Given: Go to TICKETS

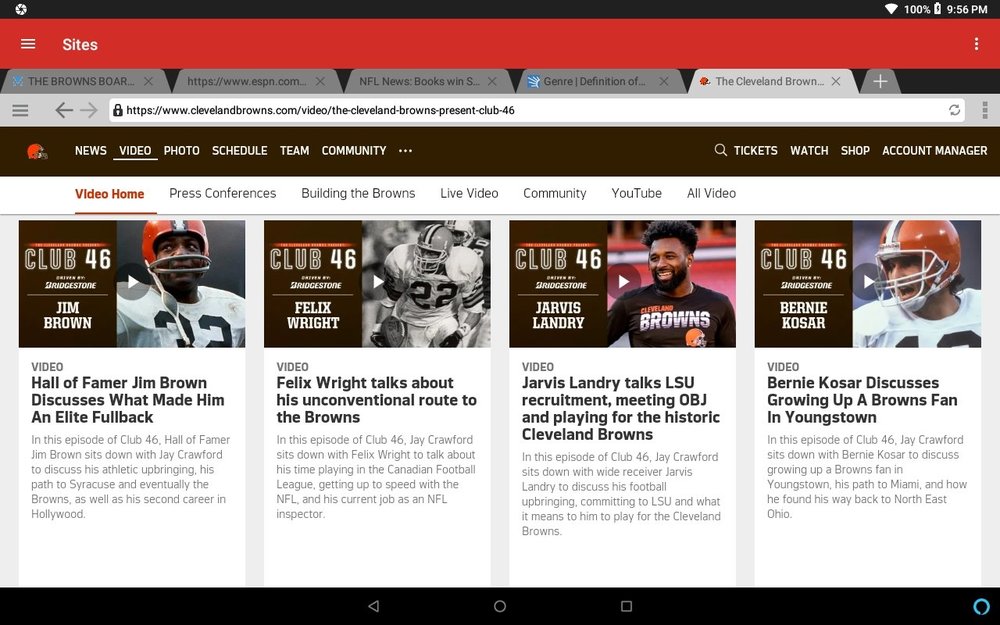Looking at the screenshot, I should pos(756,151).
